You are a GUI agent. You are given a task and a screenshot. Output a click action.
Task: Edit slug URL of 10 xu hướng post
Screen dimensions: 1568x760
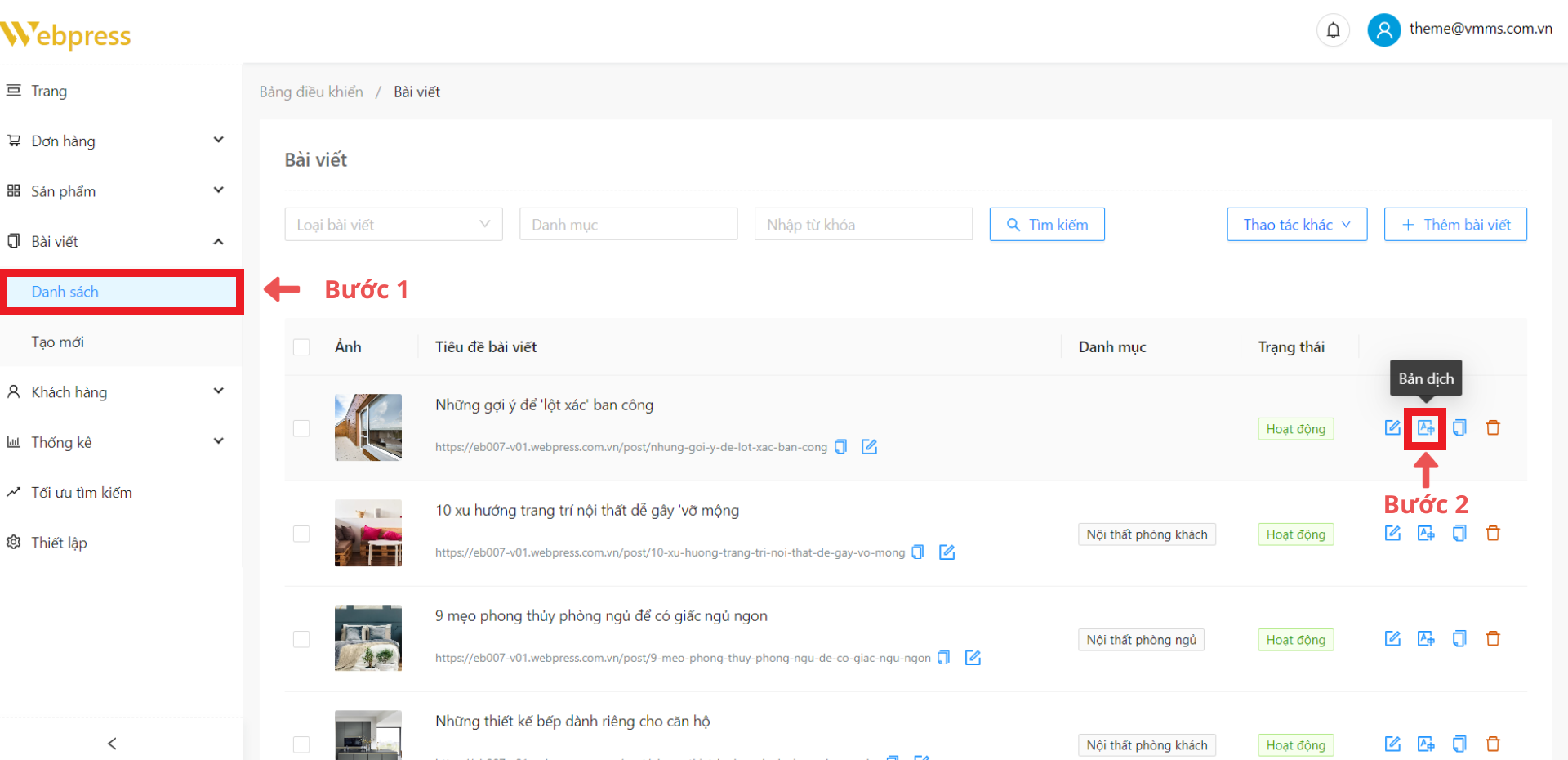click(947, 552)
